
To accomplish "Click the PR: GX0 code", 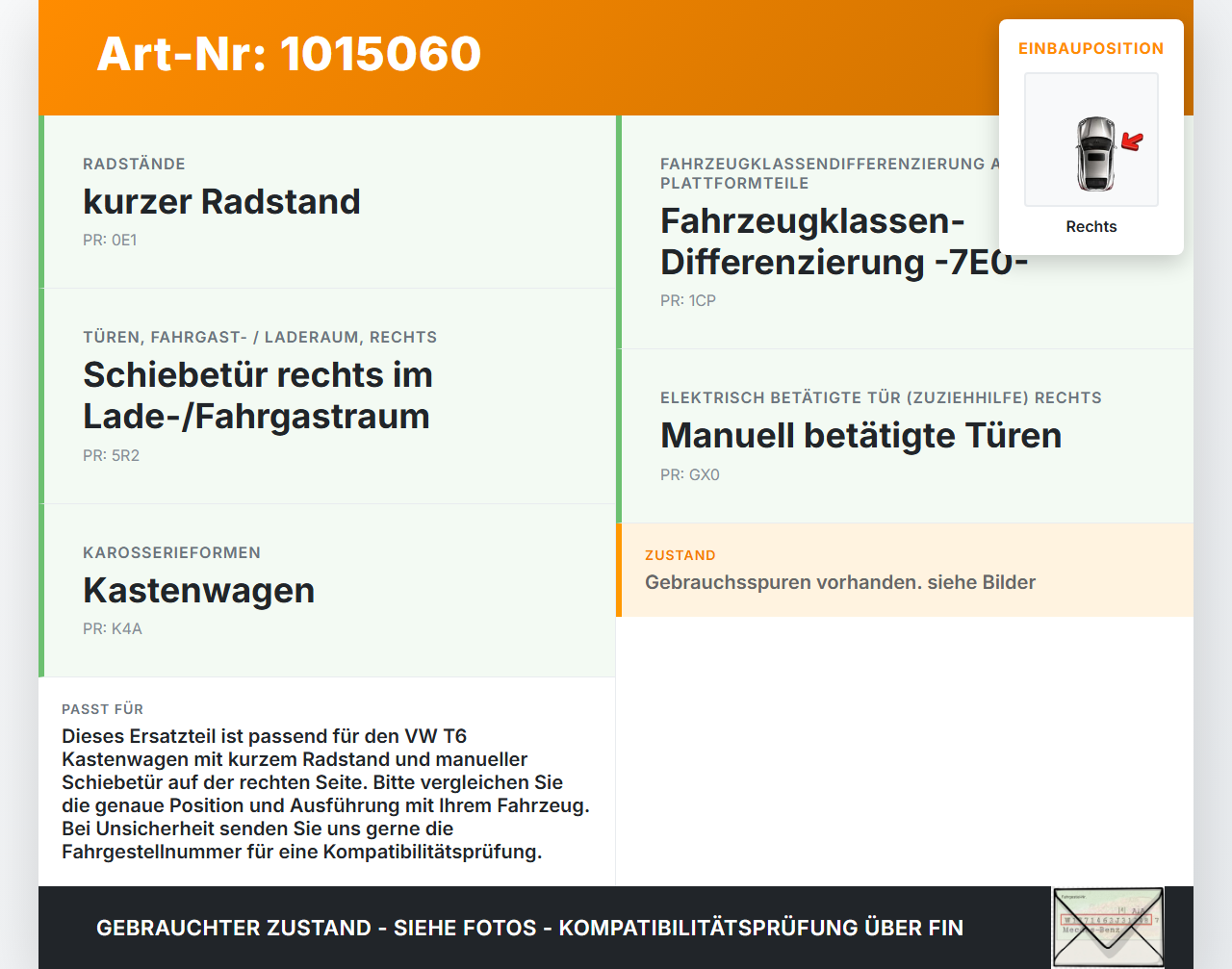I will pyautogui.click(x=690, y=474).
